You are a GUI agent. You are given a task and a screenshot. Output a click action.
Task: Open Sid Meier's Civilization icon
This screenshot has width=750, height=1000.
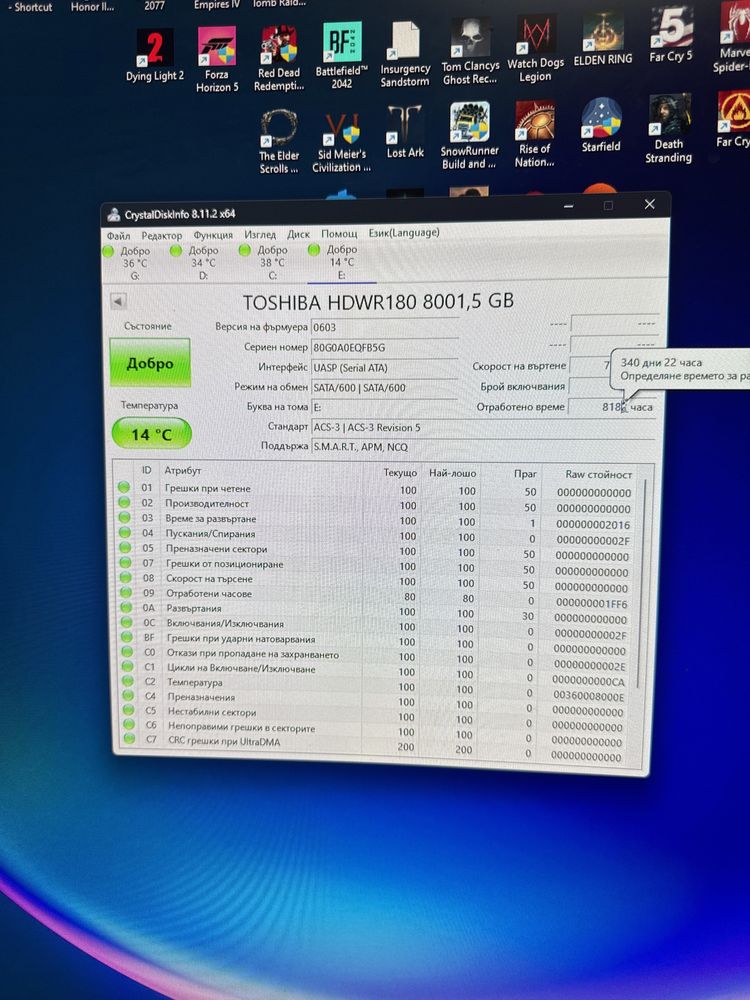pos(341,142)
